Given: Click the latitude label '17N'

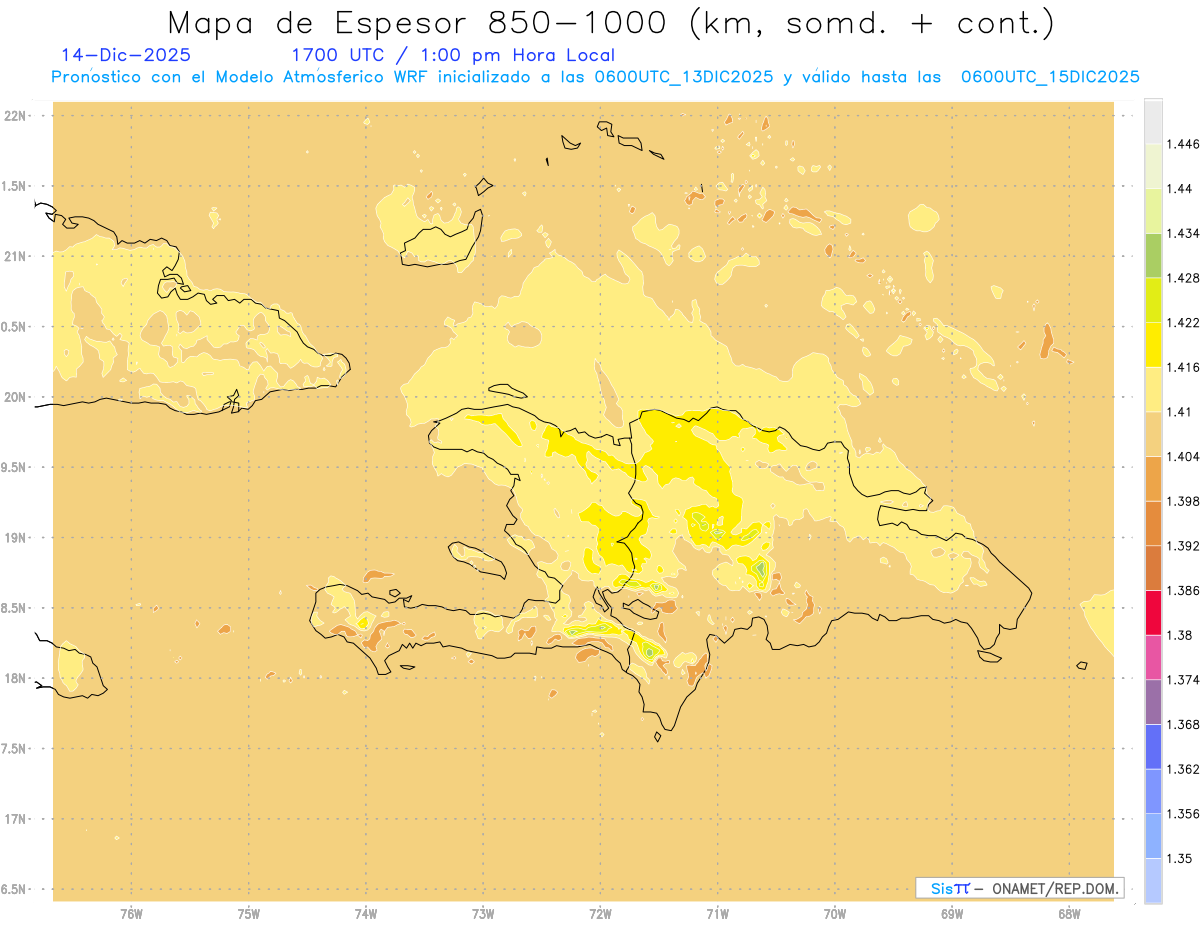Looking at the screenshot, I should click(16, 819).
